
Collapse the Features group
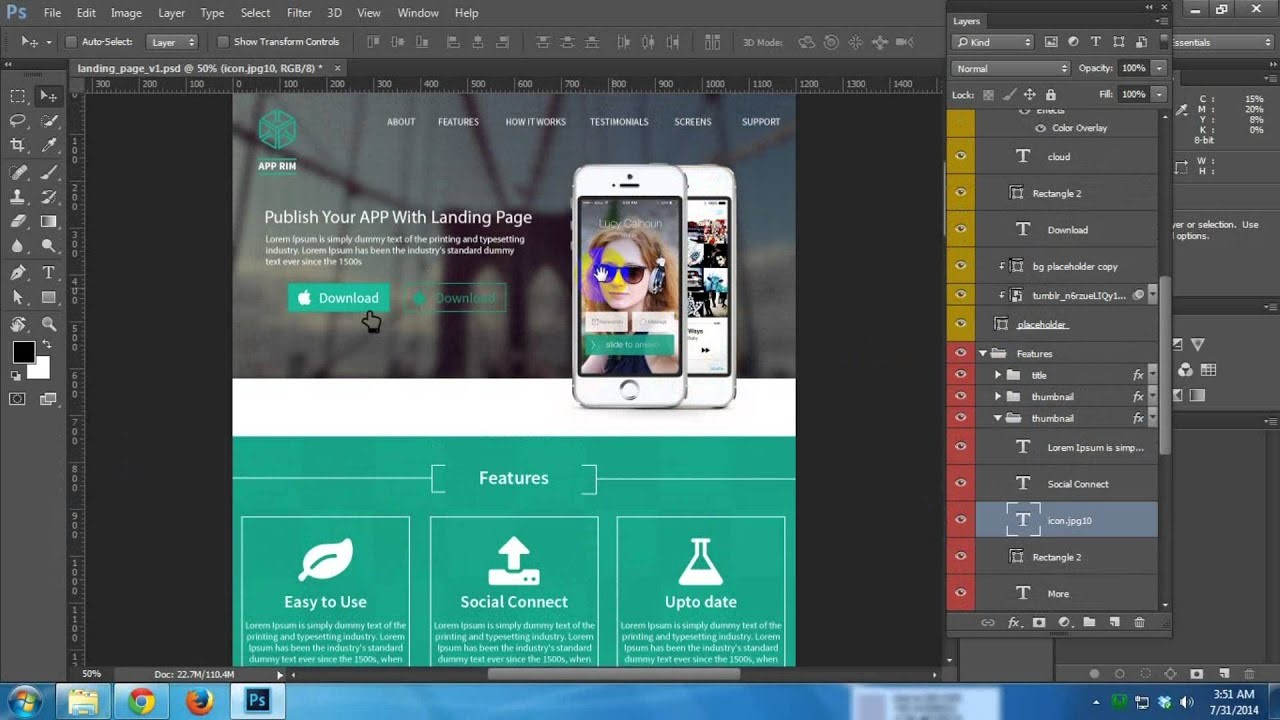(983, 352)
